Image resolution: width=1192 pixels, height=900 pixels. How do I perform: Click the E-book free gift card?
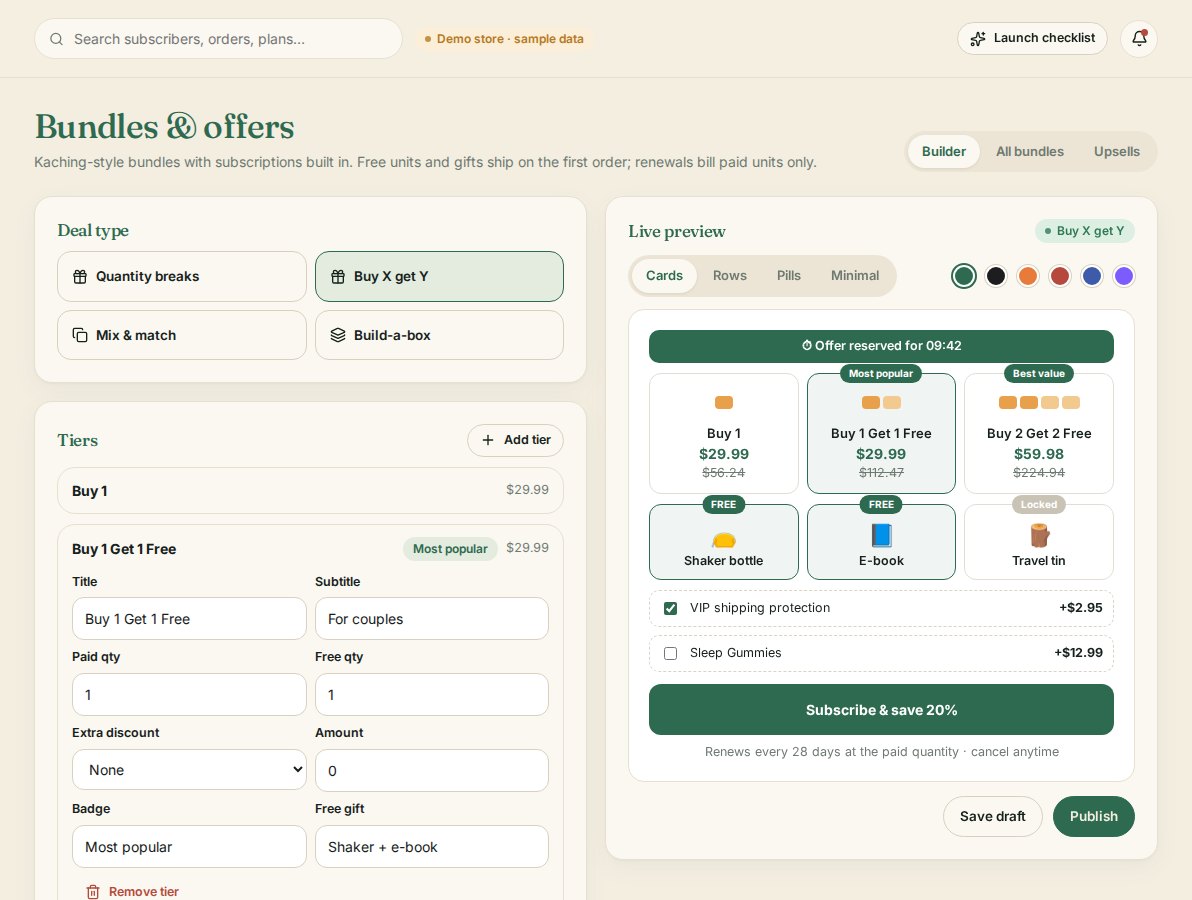click(x=881, y=542)
